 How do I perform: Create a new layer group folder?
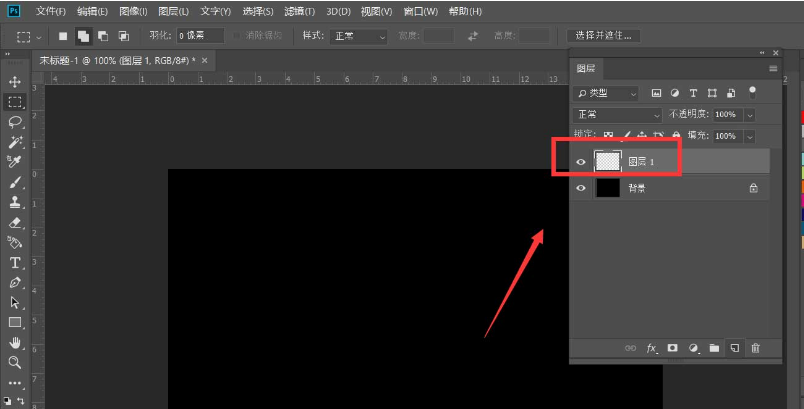coord(714,348)
